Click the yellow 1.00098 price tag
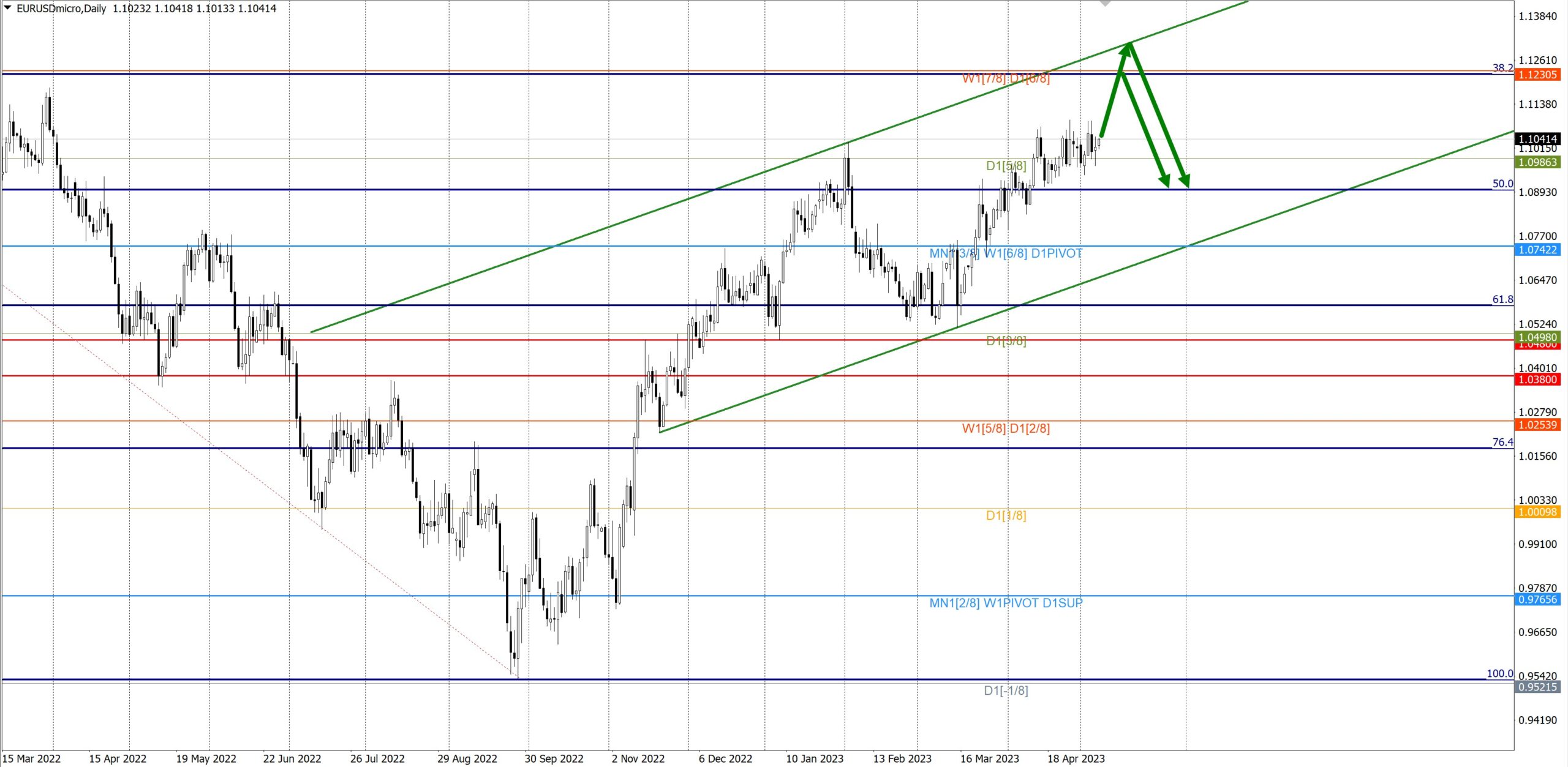Viewport: 1568px width, 767px height. 1537,512
